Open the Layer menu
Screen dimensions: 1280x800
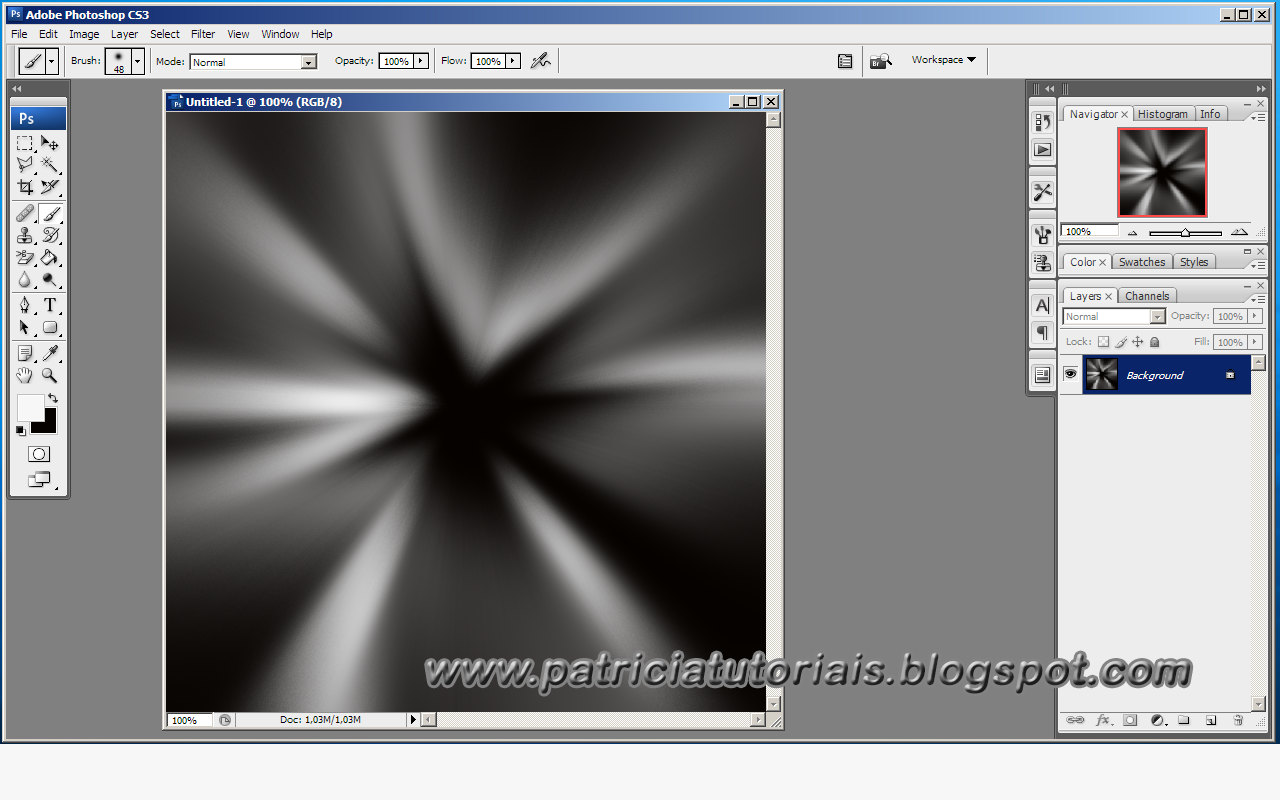(x=125, y=34)
